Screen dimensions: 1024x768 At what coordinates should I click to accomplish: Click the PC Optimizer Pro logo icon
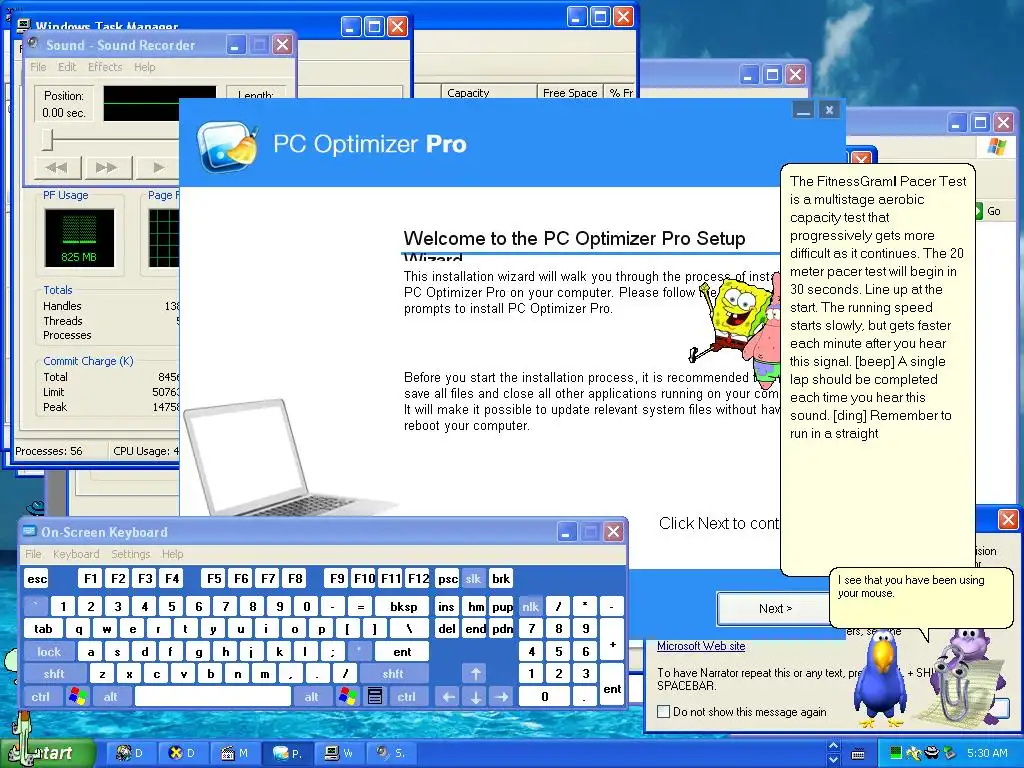227,146
